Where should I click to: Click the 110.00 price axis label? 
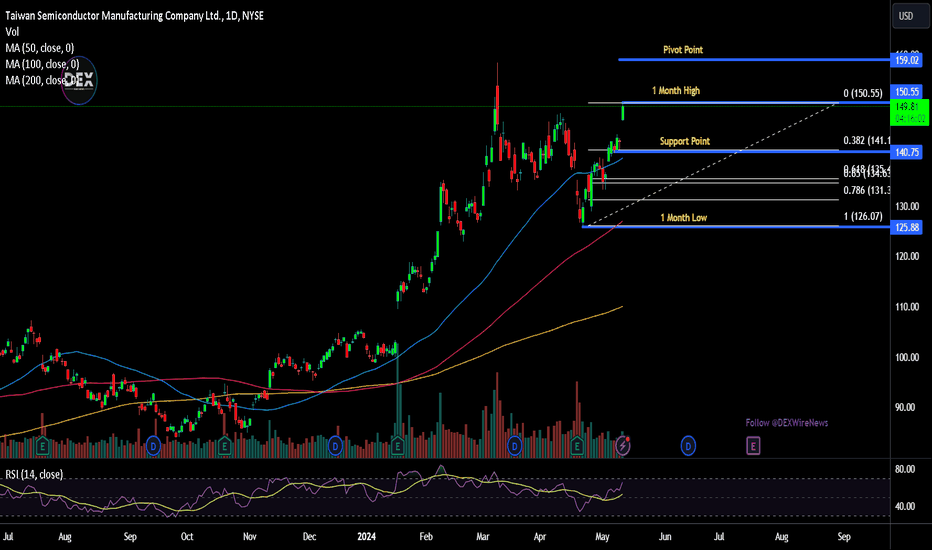[x=907, y=307]
